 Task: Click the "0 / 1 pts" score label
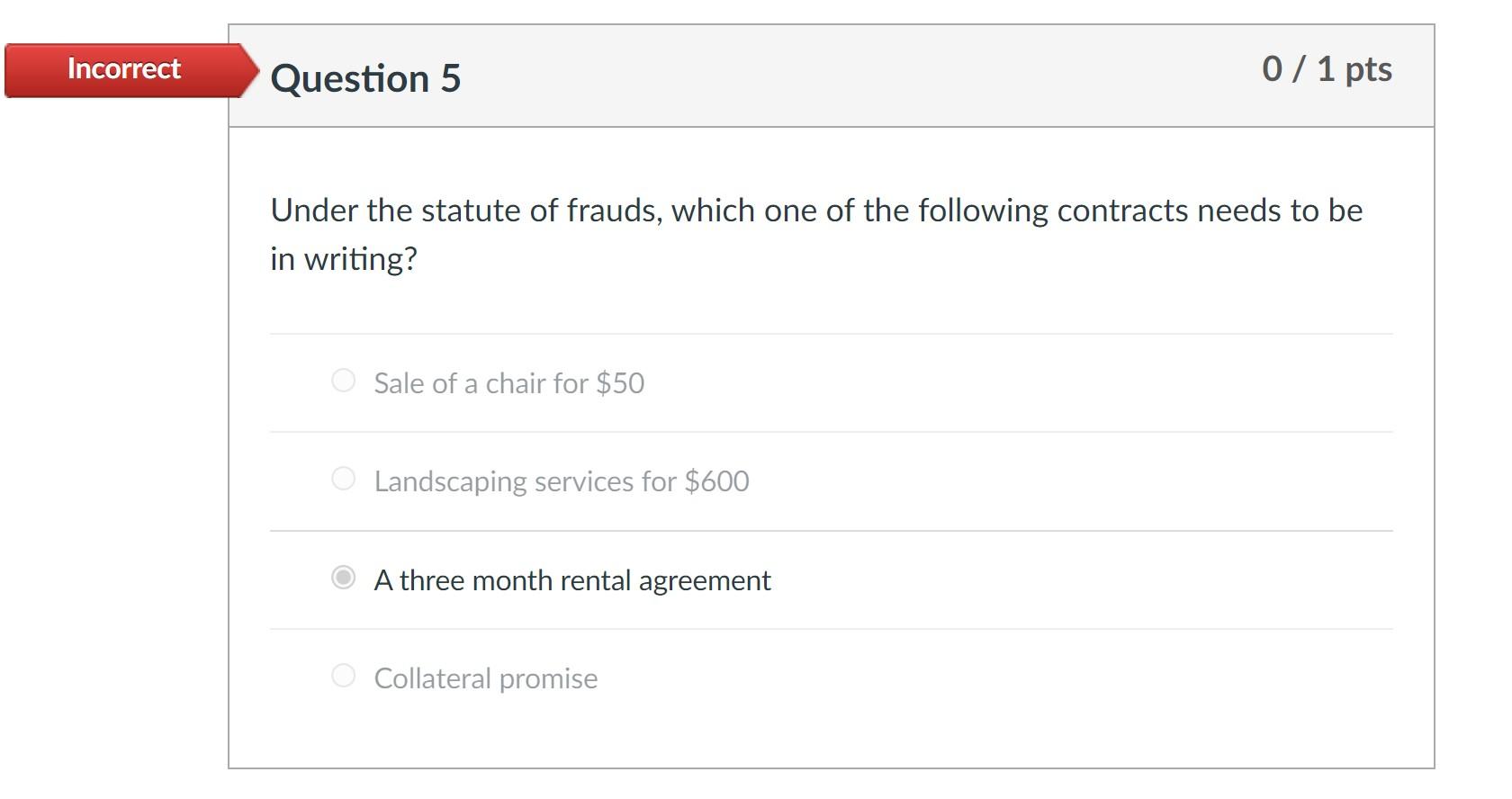[x=1327, y=67]
